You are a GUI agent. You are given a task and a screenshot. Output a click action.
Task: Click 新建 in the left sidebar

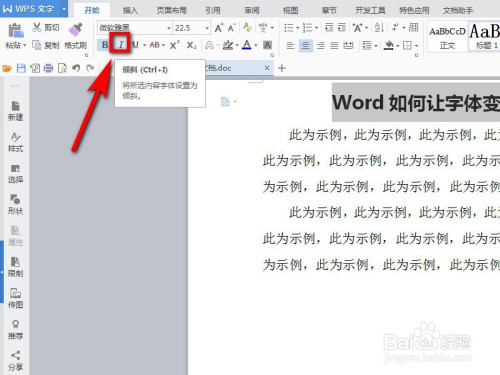pos(15,111)
